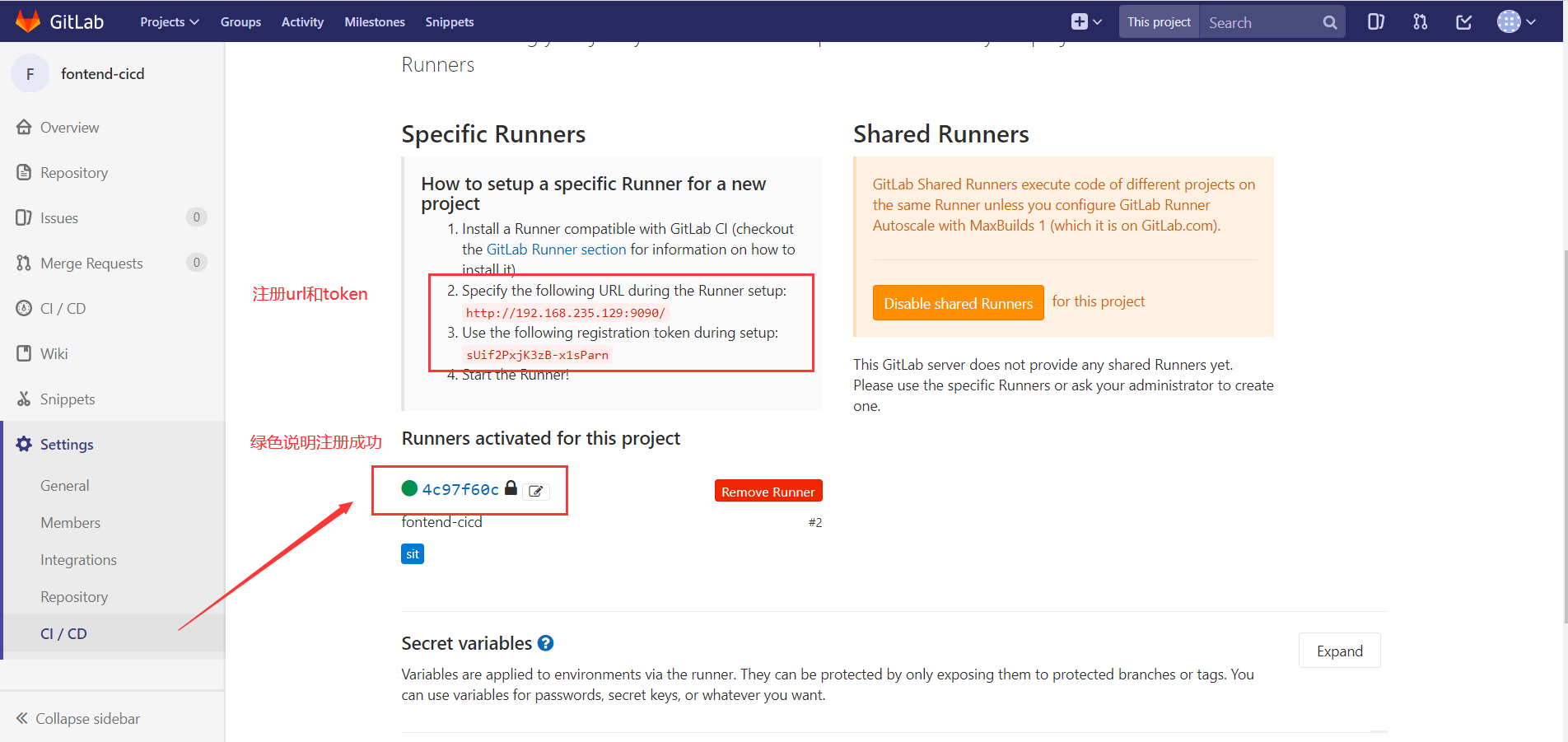Click the search magnifier icon
The width and height of the screenshot is (1568, 742).
1330,22
